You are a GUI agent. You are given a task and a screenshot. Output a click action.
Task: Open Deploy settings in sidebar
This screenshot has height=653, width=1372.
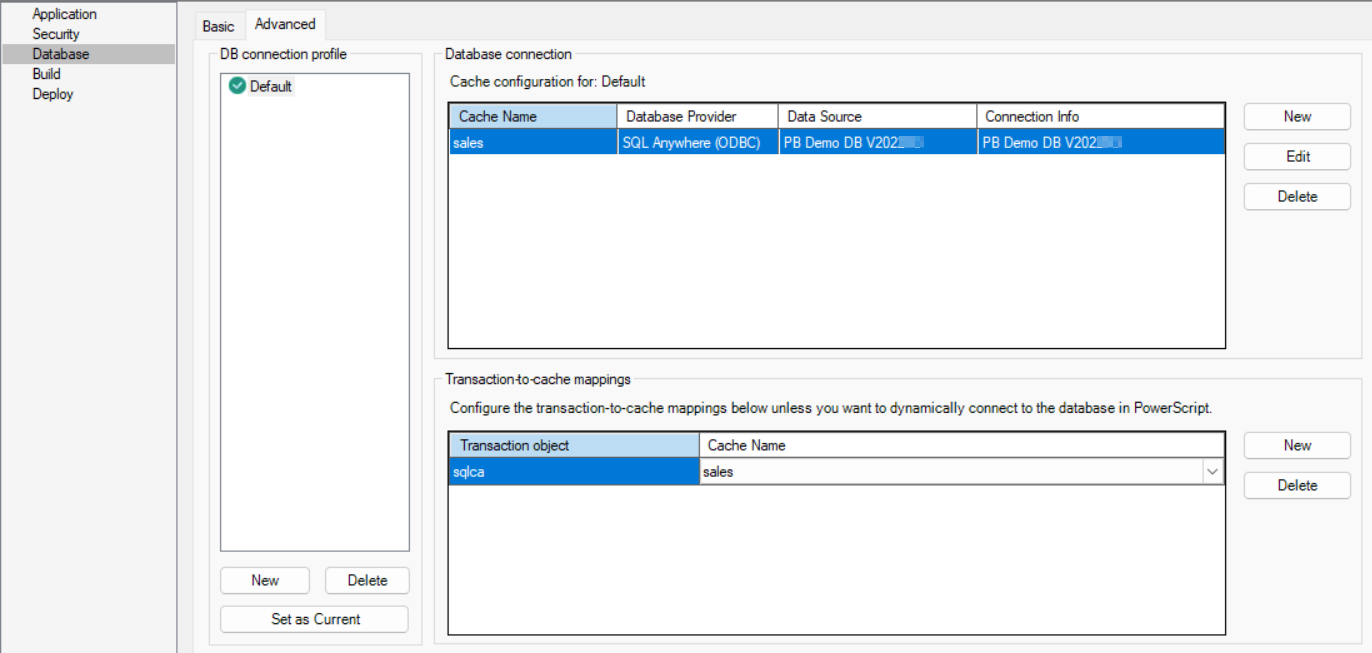pos(52,94)
